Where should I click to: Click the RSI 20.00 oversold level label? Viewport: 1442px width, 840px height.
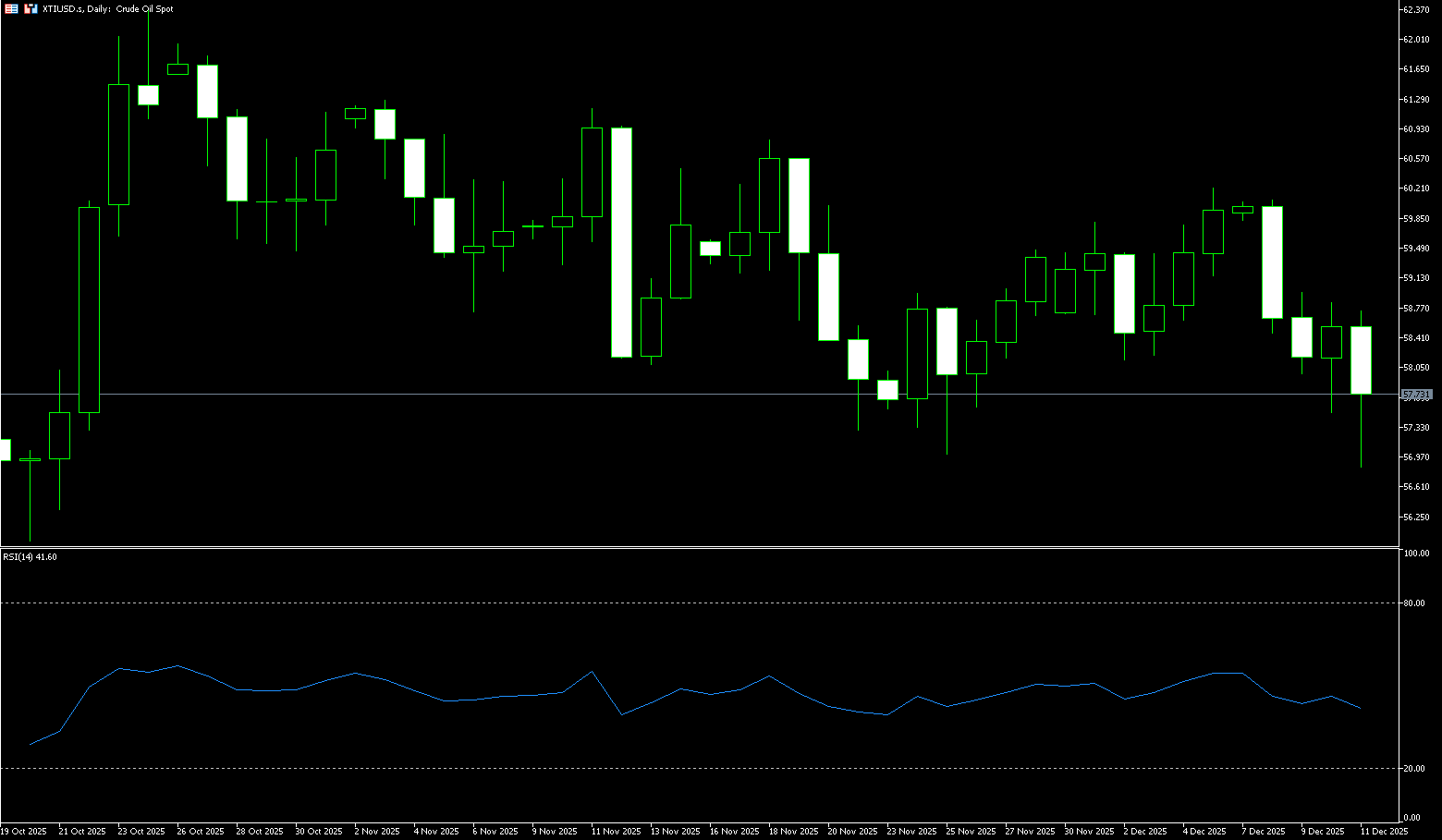pos(1413,769)
